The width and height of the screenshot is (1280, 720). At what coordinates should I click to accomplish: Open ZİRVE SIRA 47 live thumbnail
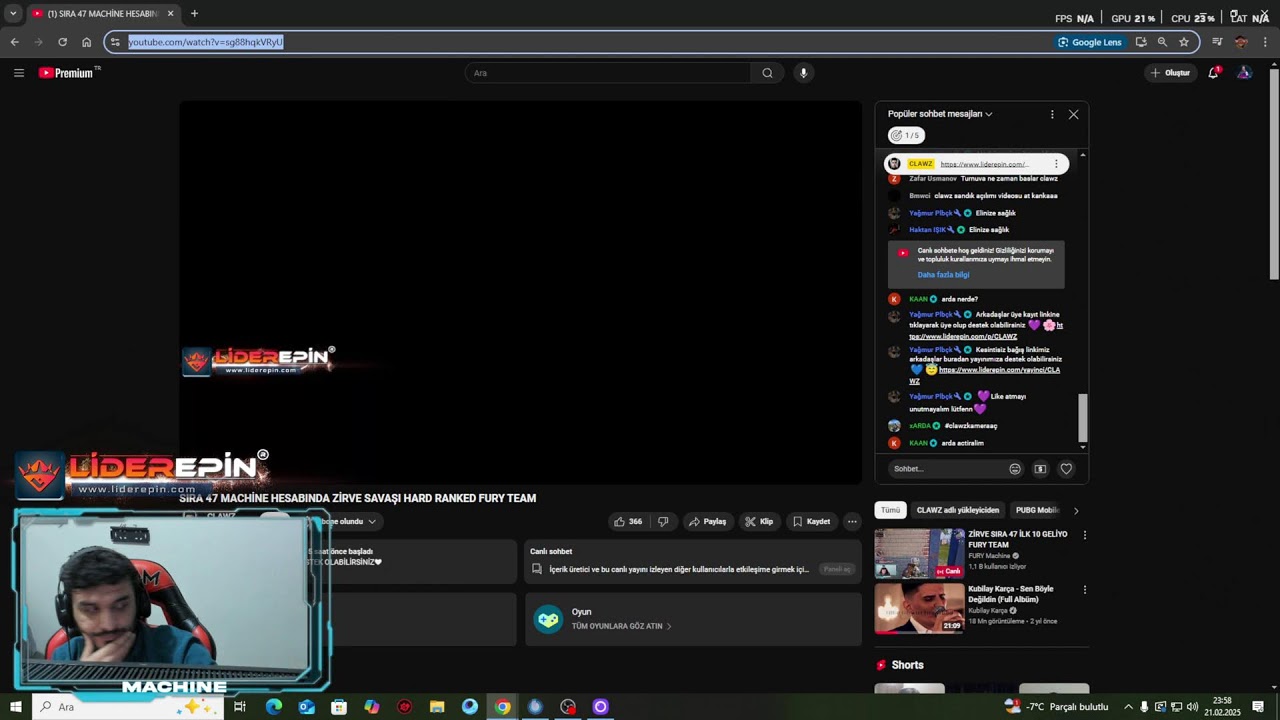(919, 554)
